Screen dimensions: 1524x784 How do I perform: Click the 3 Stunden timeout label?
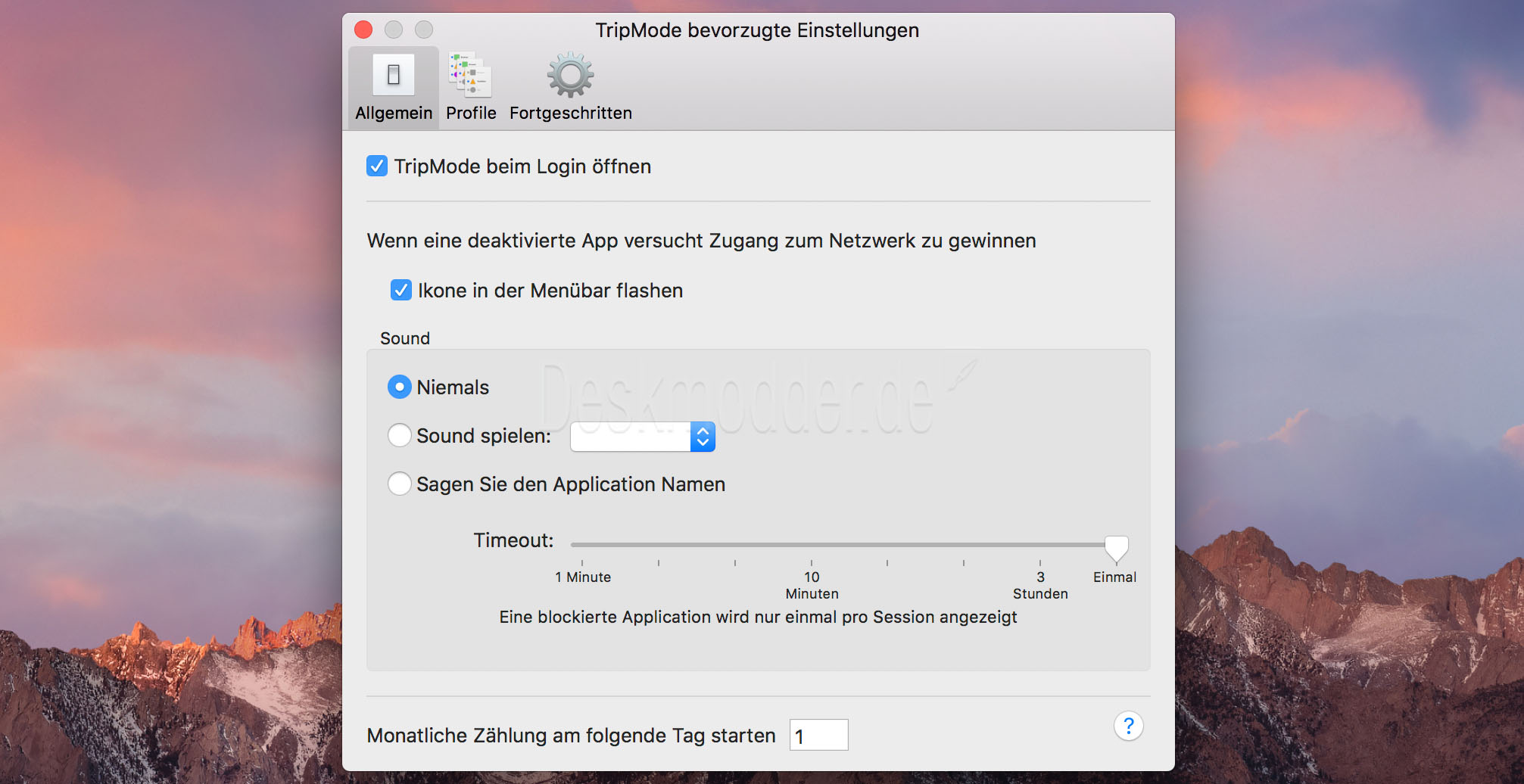tap(1040, 585)
